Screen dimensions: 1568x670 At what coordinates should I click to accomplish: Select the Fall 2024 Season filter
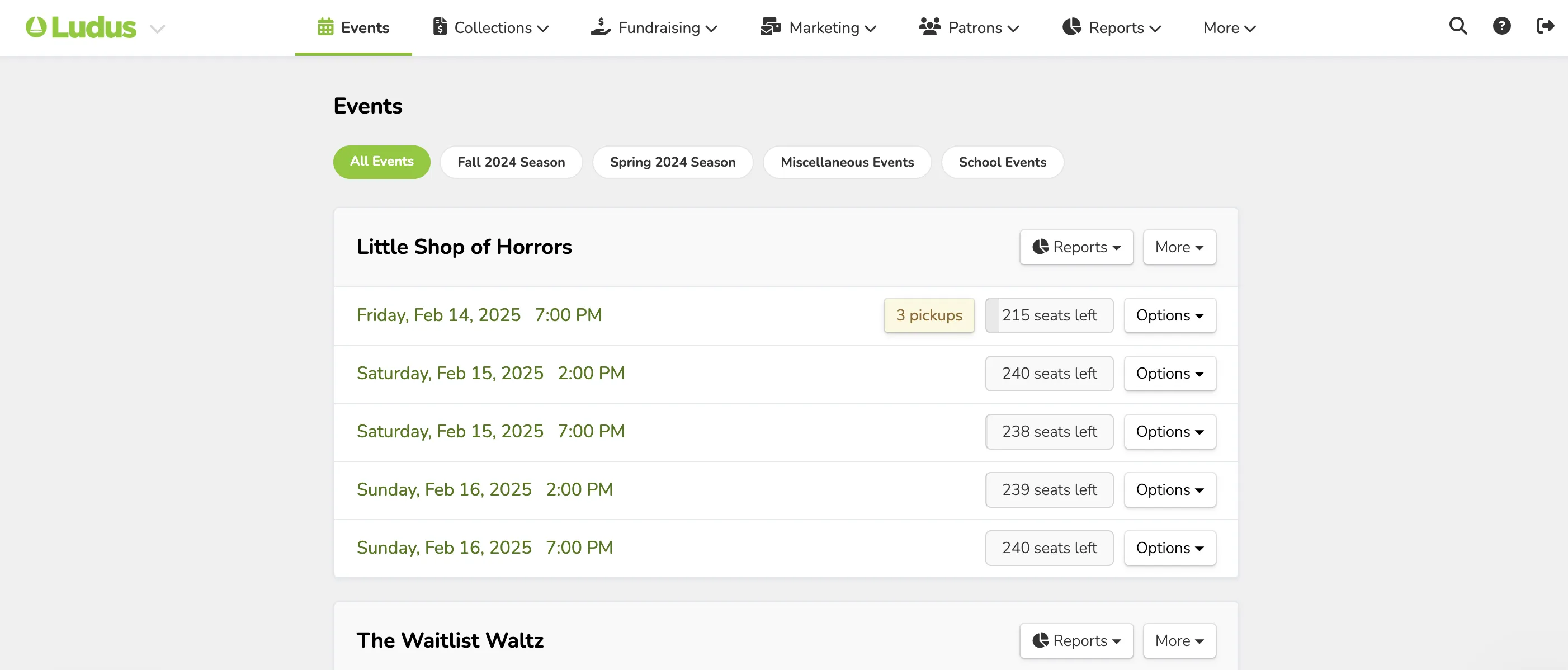511,162
